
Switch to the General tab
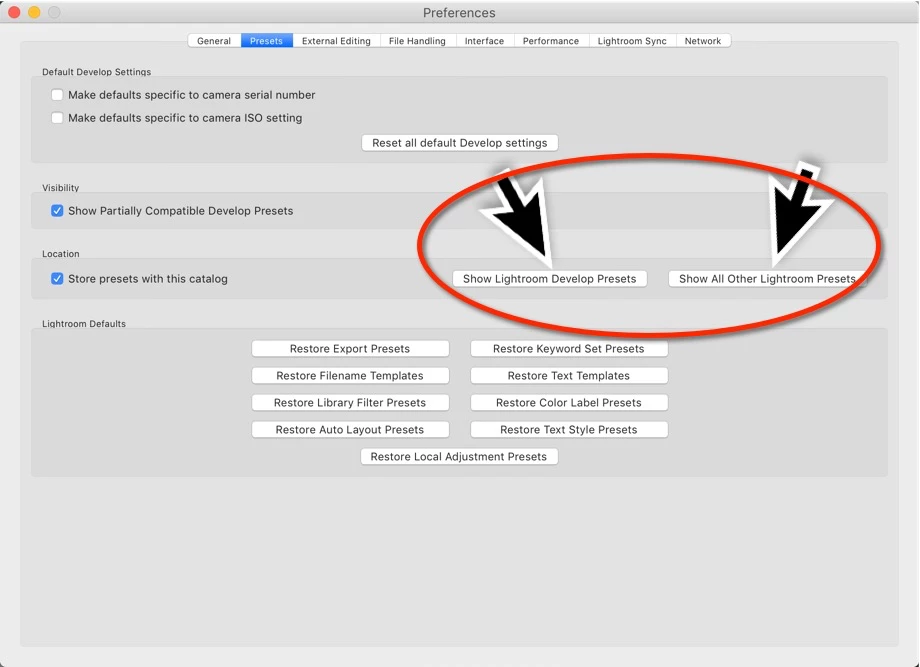(214, 41)
